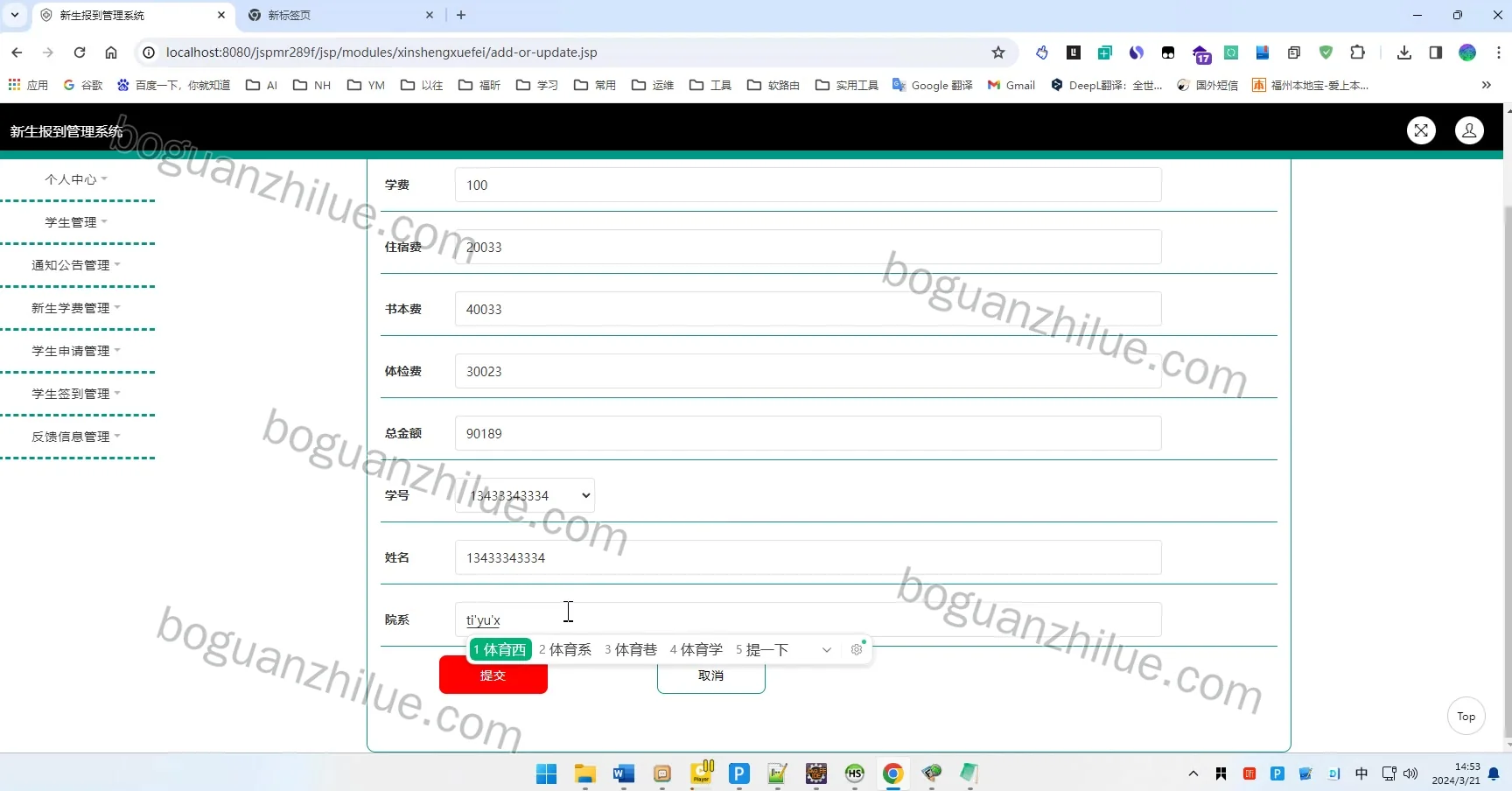Expand 个人中心 sidebar menu

coord(76,179)
